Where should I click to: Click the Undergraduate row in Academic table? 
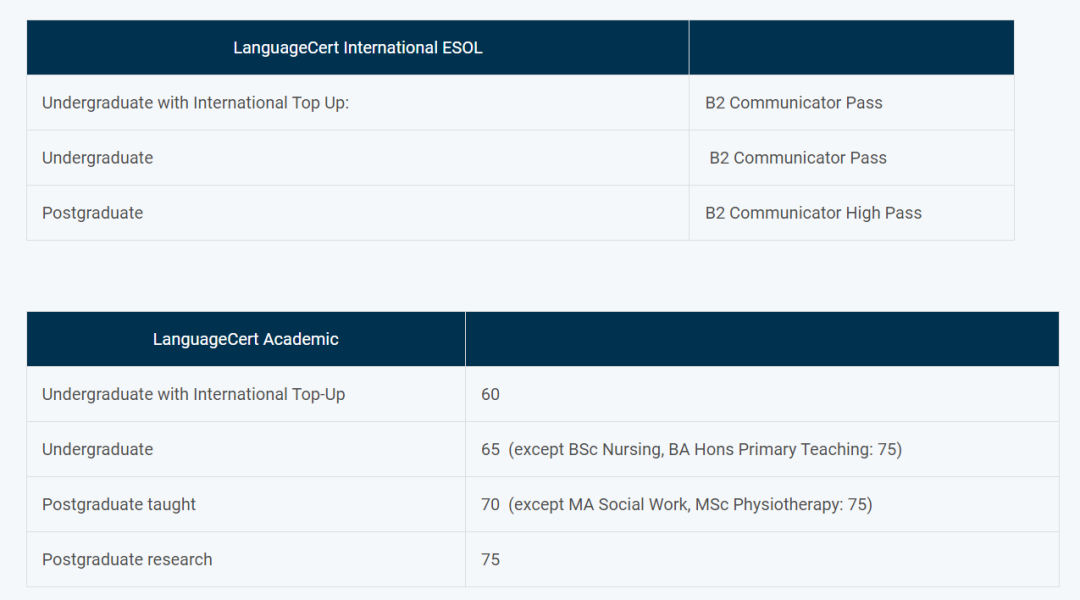click(543, 449)
